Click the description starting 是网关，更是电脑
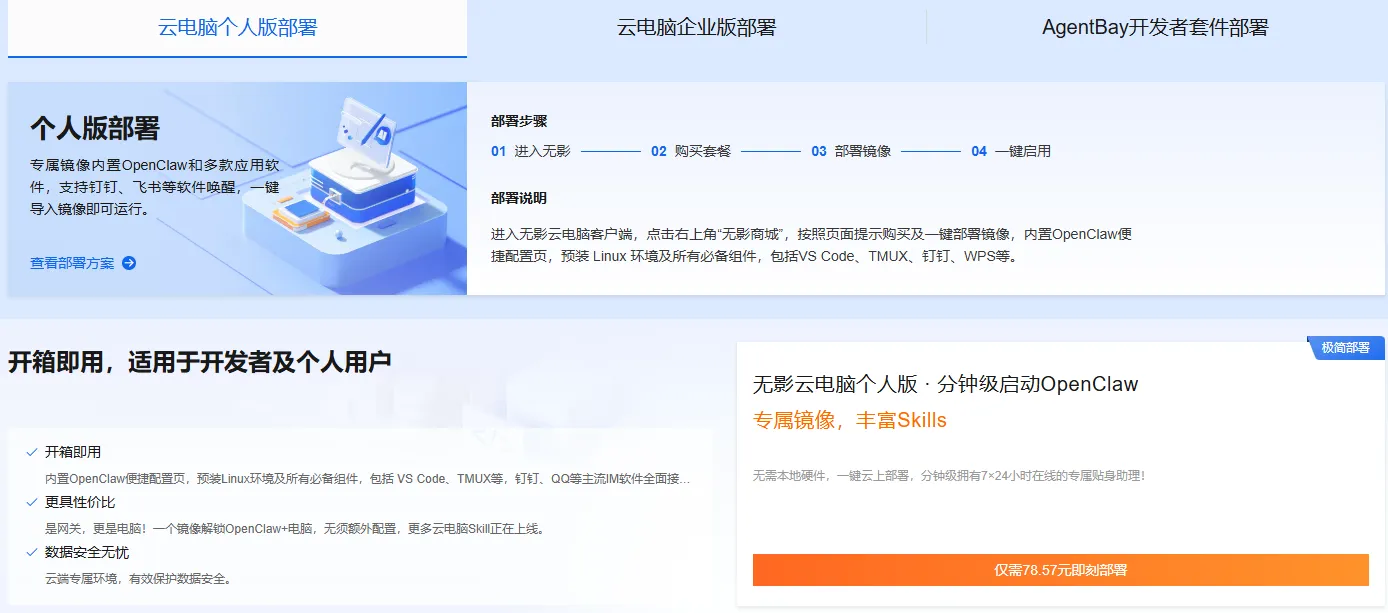This screenshot has height=613, width=1388. tap(294, 528)
